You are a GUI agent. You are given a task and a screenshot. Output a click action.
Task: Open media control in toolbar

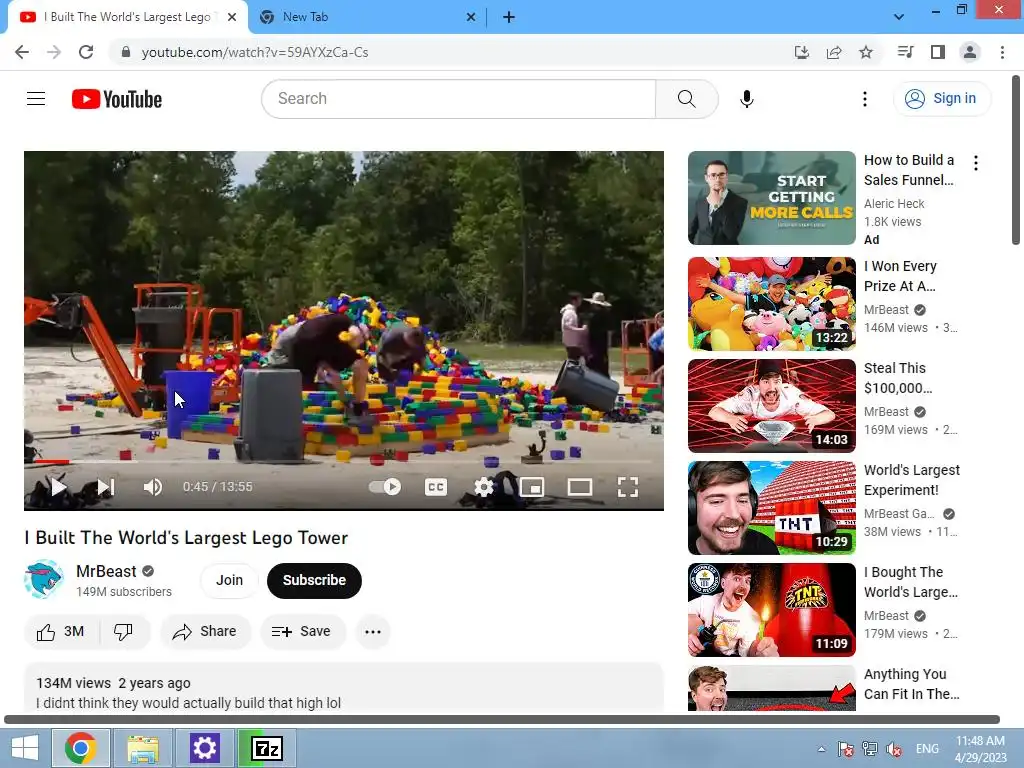pyautogui.click(x=905, y=52)
